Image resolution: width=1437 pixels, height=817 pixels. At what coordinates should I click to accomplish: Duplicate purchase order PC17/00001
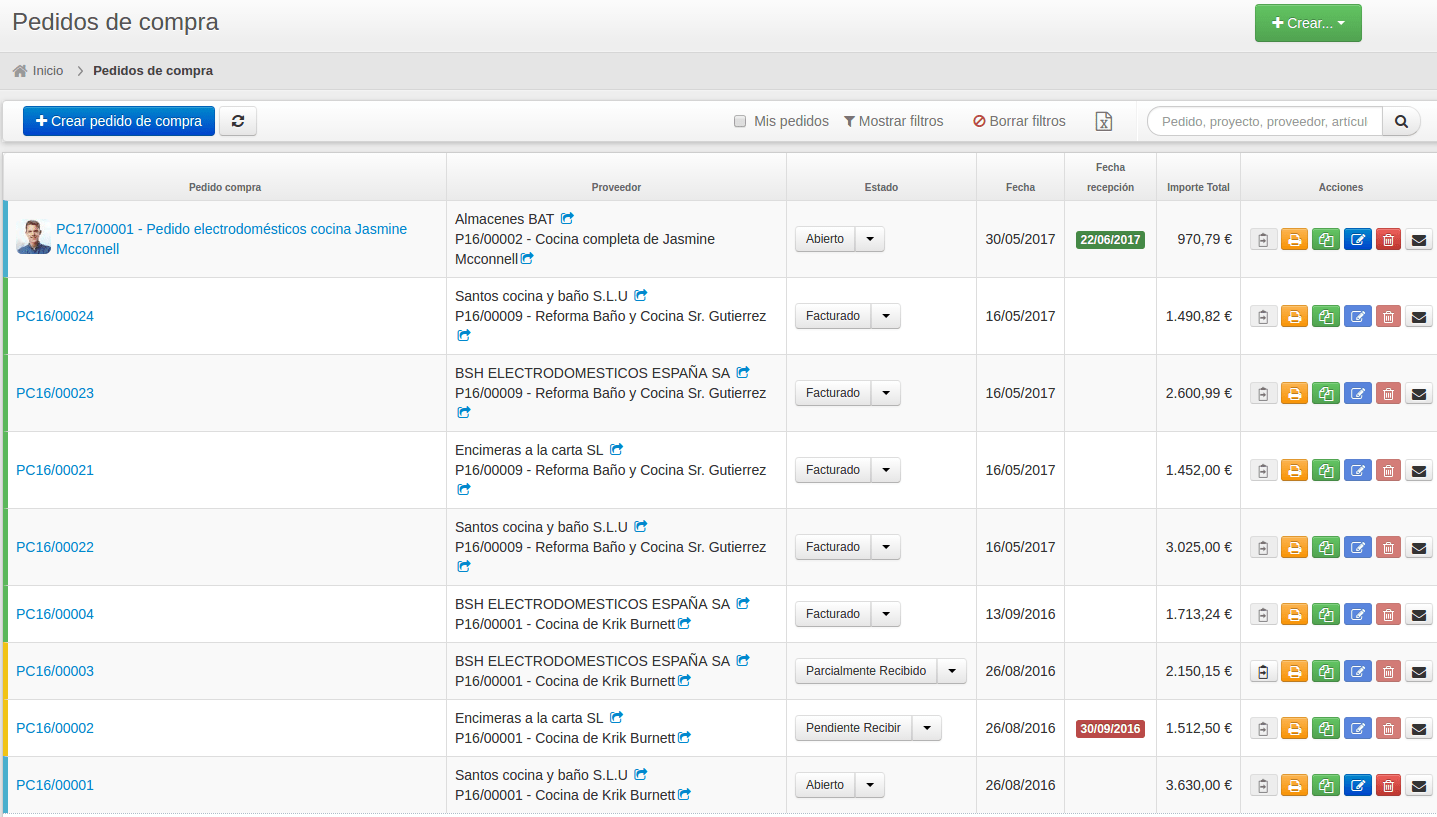point(1326,239)
